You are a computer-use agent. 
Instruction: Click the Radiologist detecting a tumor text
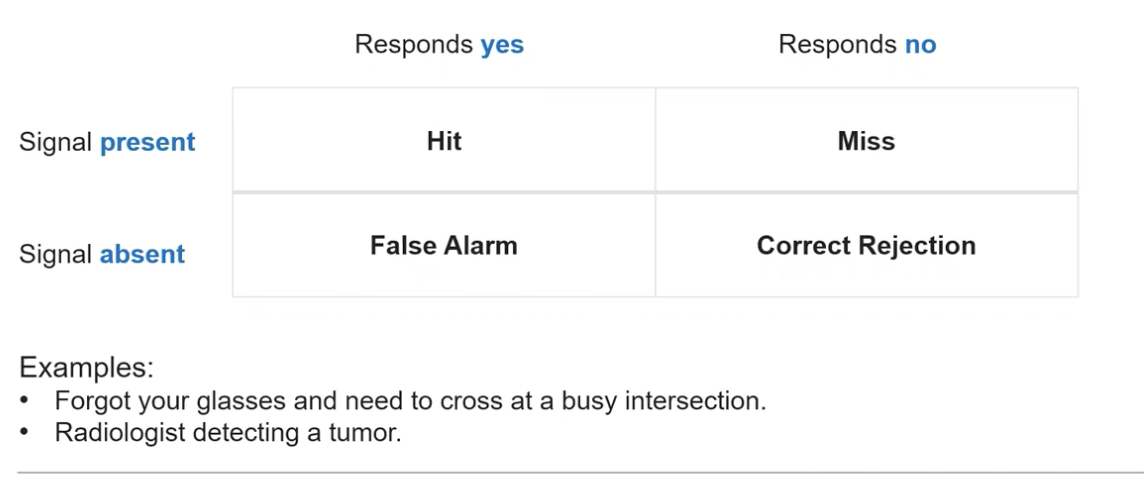pyautogui.click(x=228, y=433)
